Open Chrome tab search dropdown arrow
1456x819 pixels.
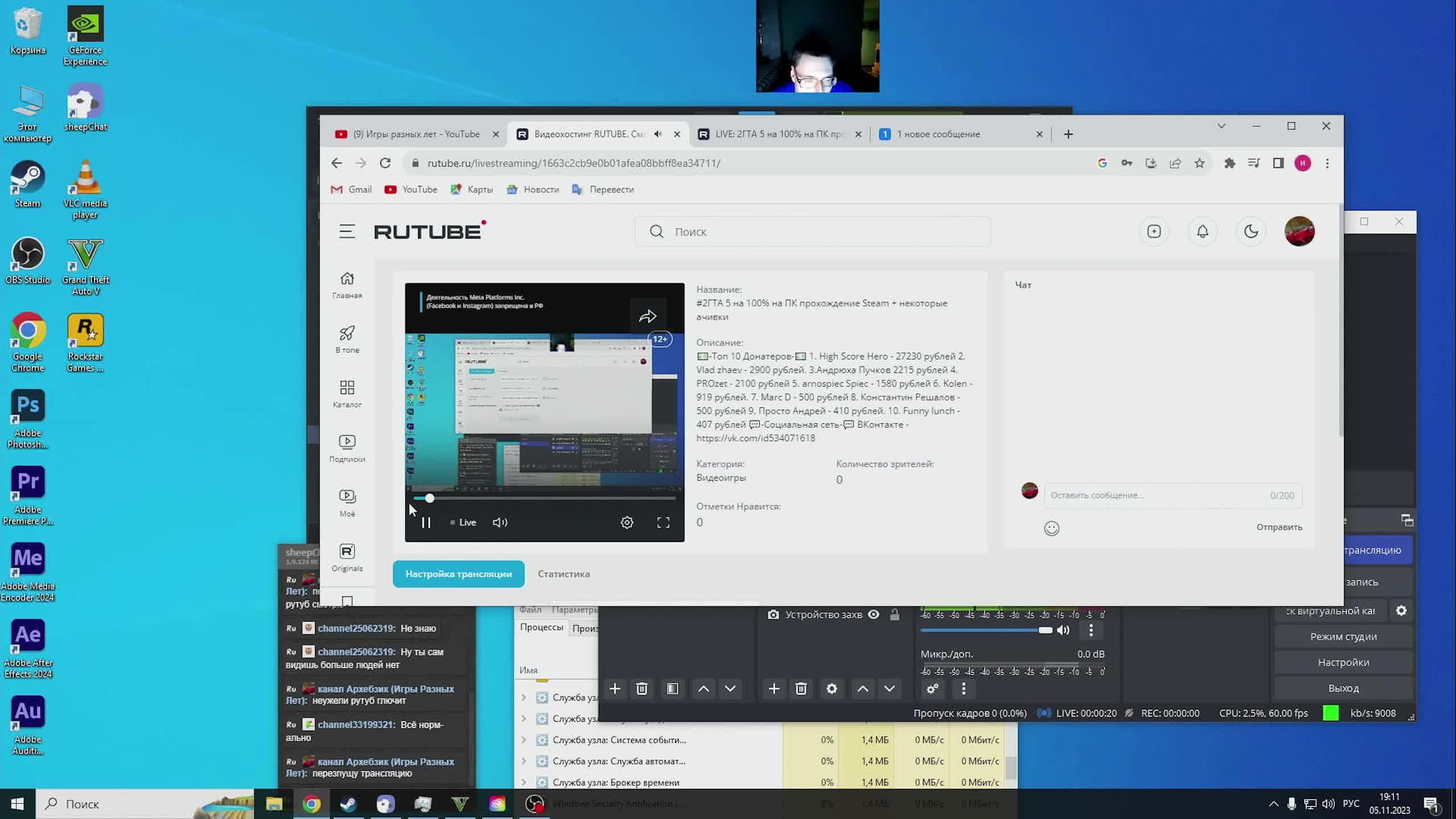point(1221,126)
